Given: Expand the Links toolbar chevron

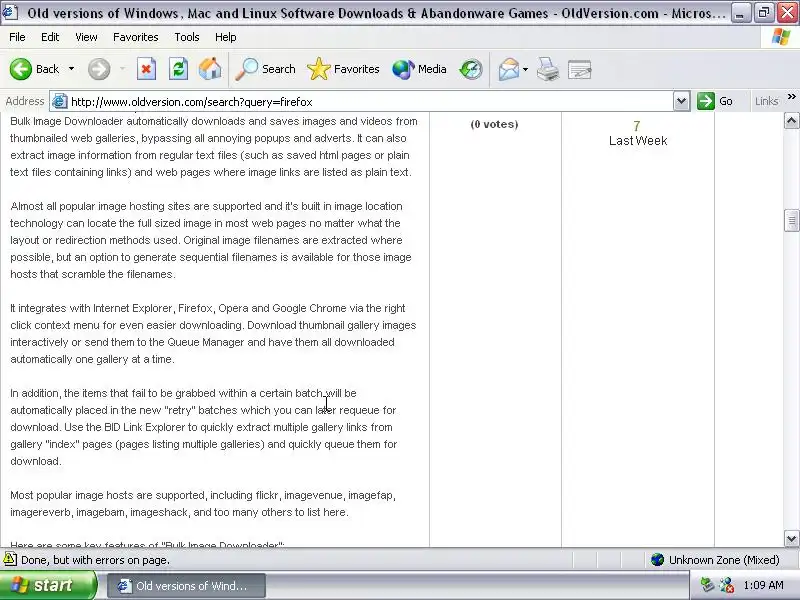Looking at the screenshot, I should (791, 97).
